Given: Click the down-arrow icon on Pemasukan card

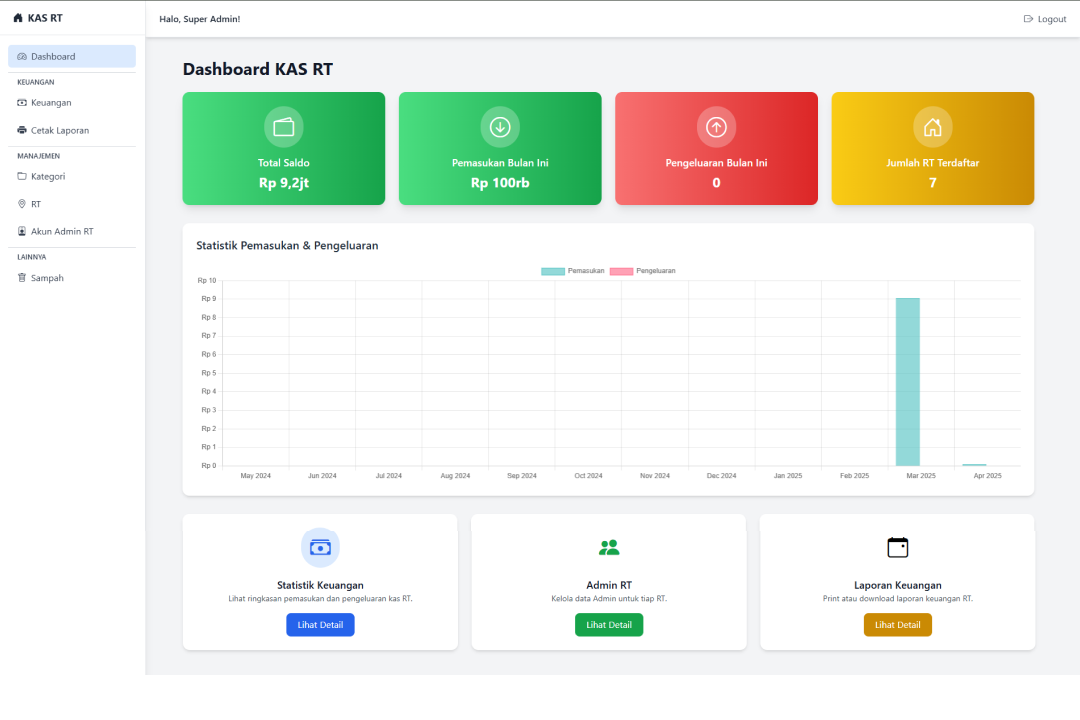Looking at the screenshot, I should (x=499, y=126).
